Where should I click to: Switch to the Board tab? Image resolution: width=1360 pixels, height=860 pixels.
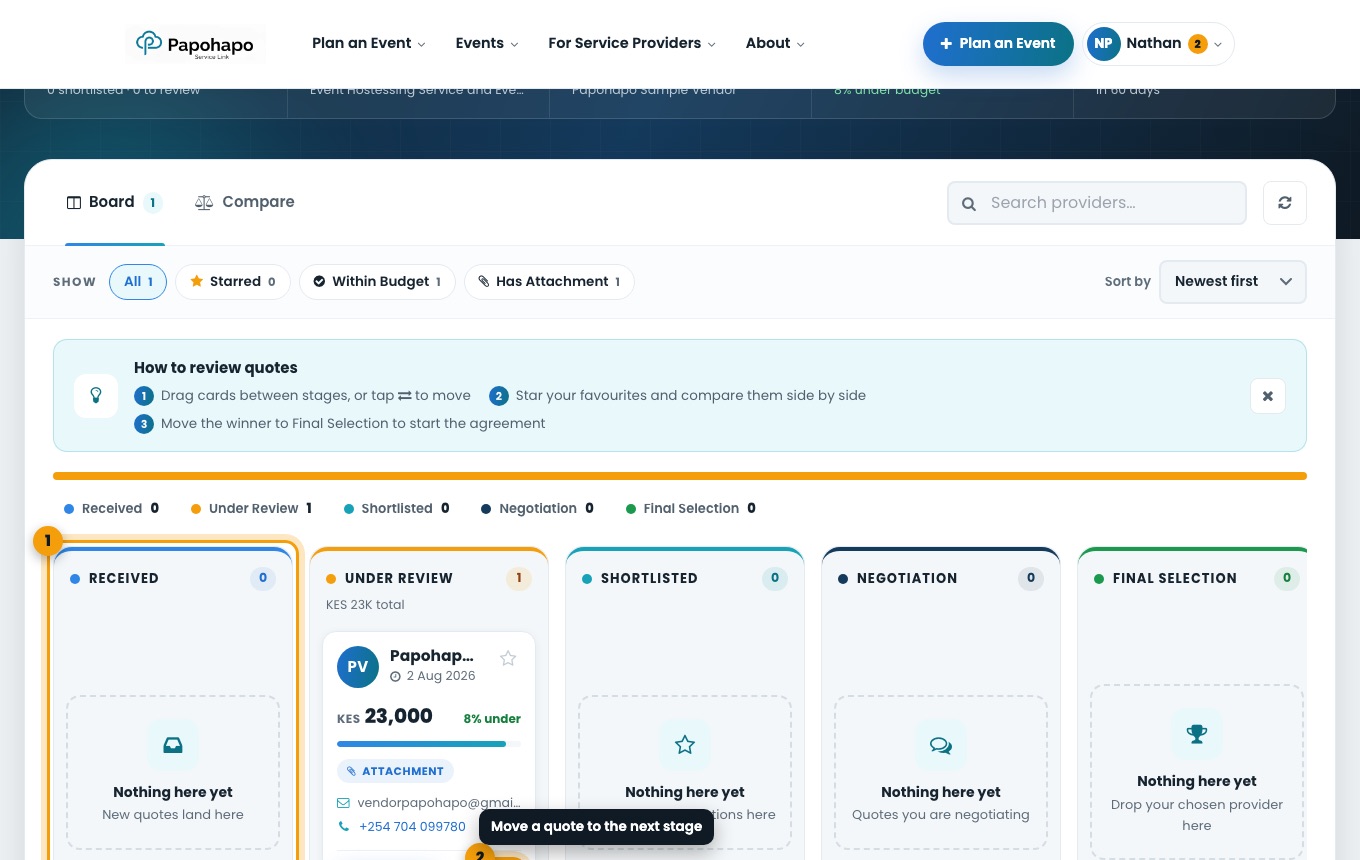pyautogui.click(x=114, y=202)
